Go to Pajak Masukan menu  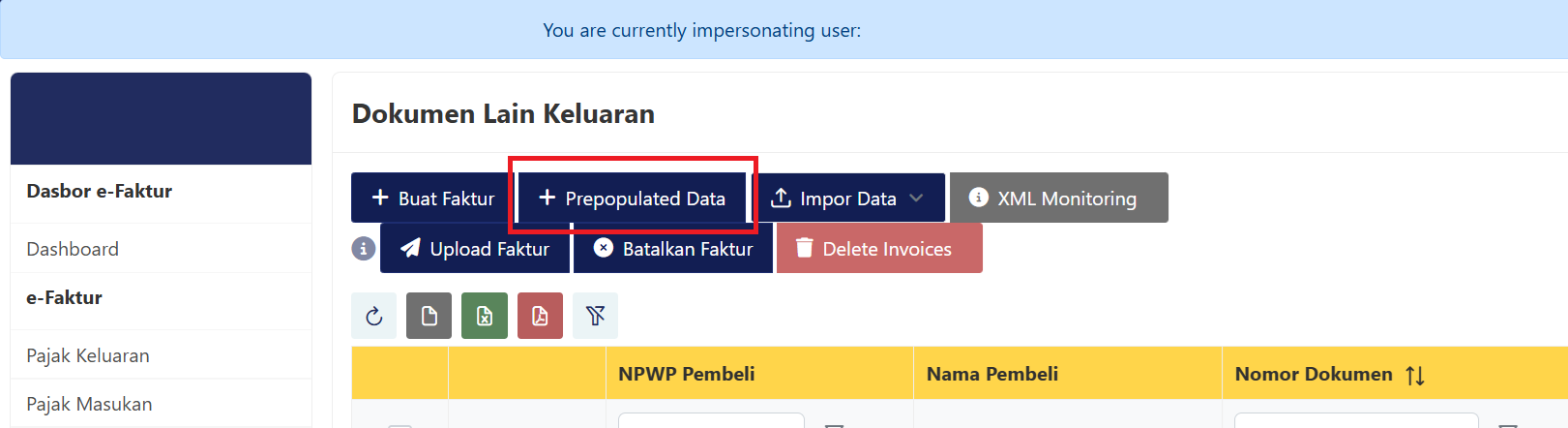click(x=89, y=404)
